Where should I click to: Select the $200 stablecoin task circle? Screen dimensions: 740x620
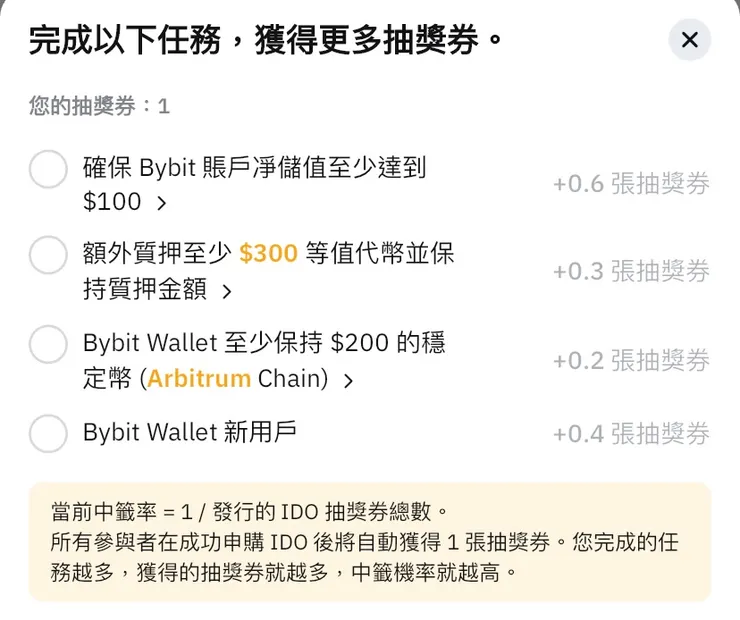click(48, 344)
